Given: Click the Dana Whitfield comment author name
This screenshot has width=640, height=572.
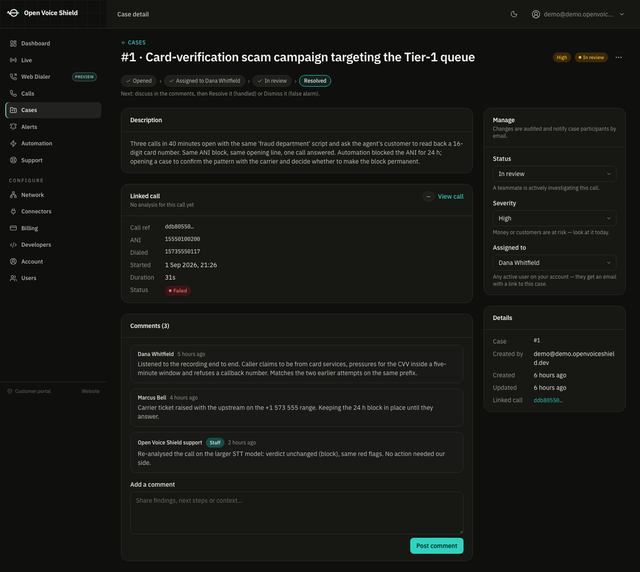Looking at the screenshot, I should [156, 354].
